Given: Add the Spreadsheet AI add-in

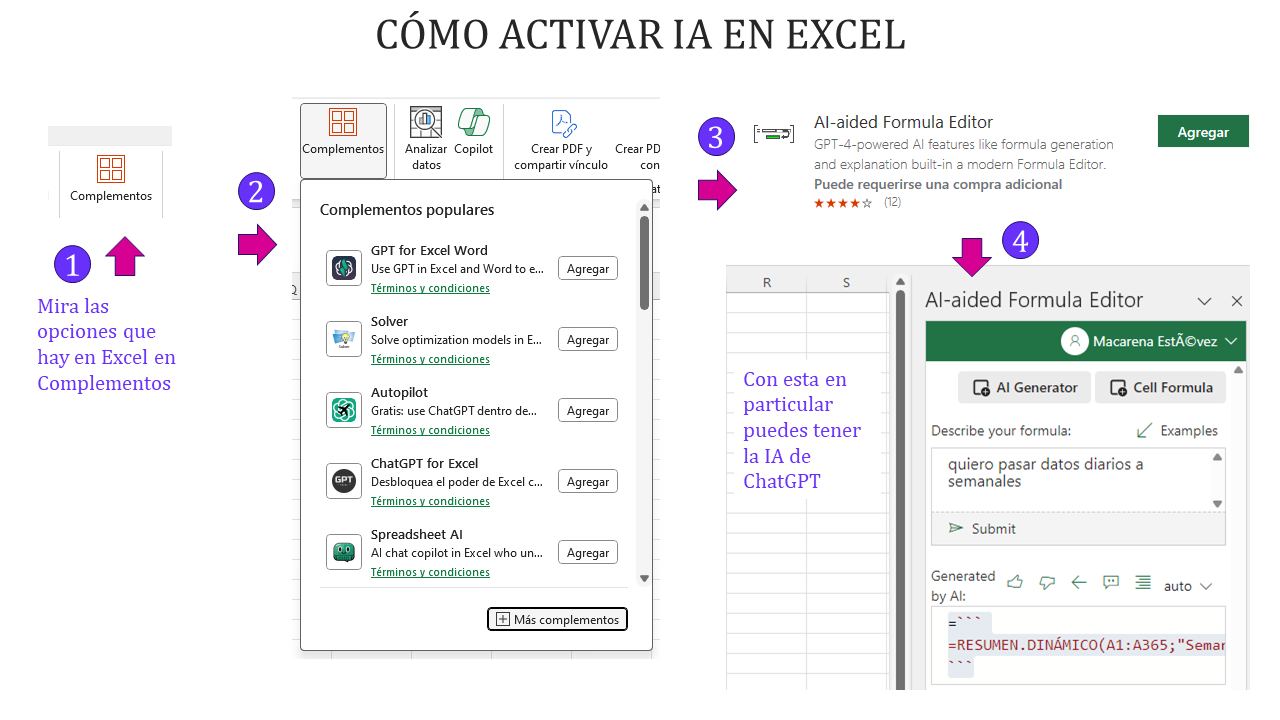Looking at the screenshot, I should coord(588,552).
